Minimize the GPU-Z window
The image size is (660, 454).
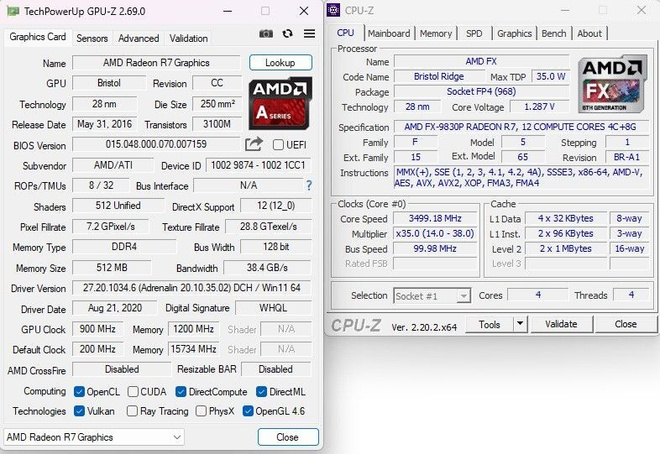pyautogui.click(x=228, y=11)
